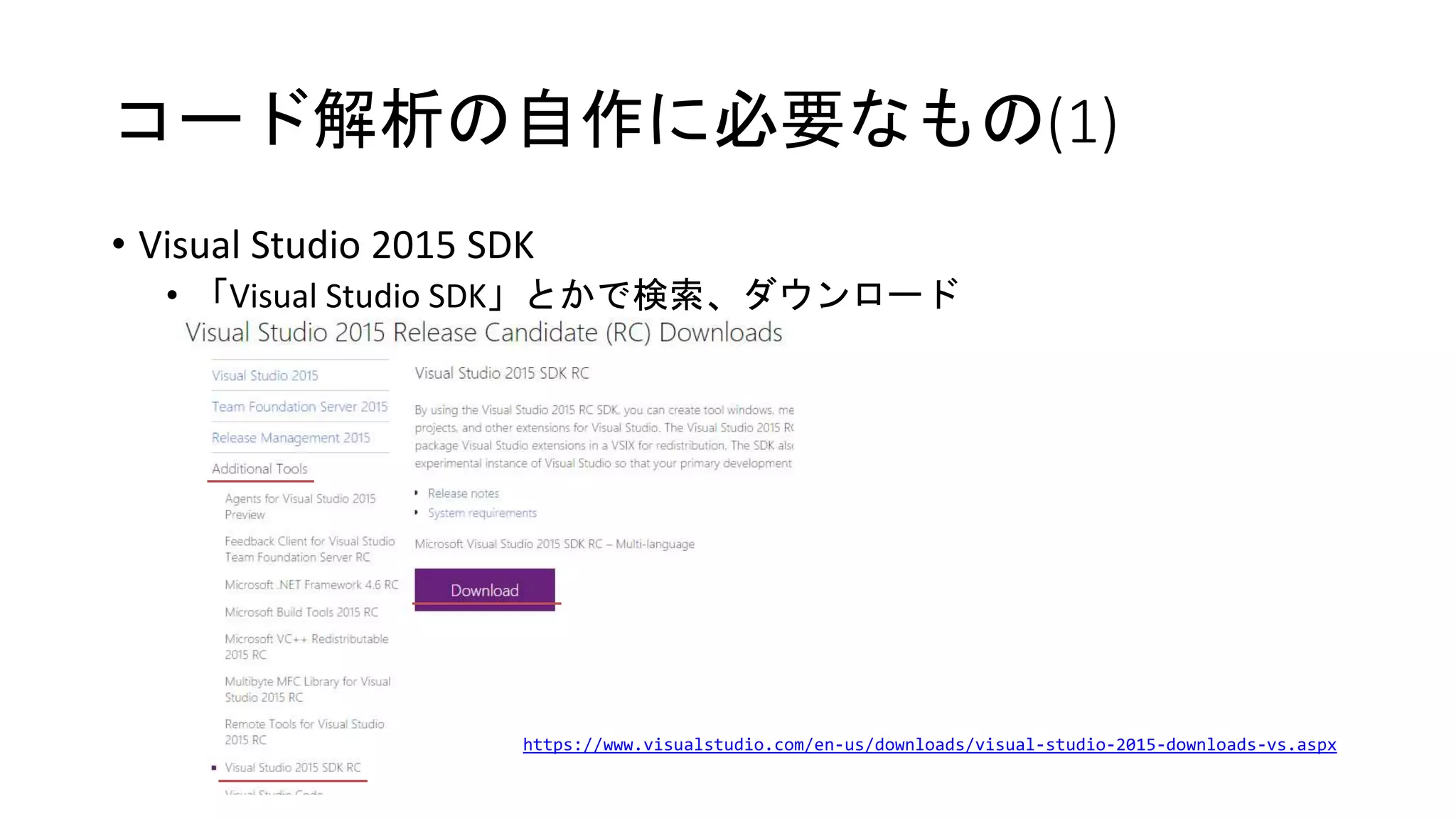The width and height of the screenshot is (1456, 819).
Task: Open Feedback Client for Visual Studio item
Action: 309,549
